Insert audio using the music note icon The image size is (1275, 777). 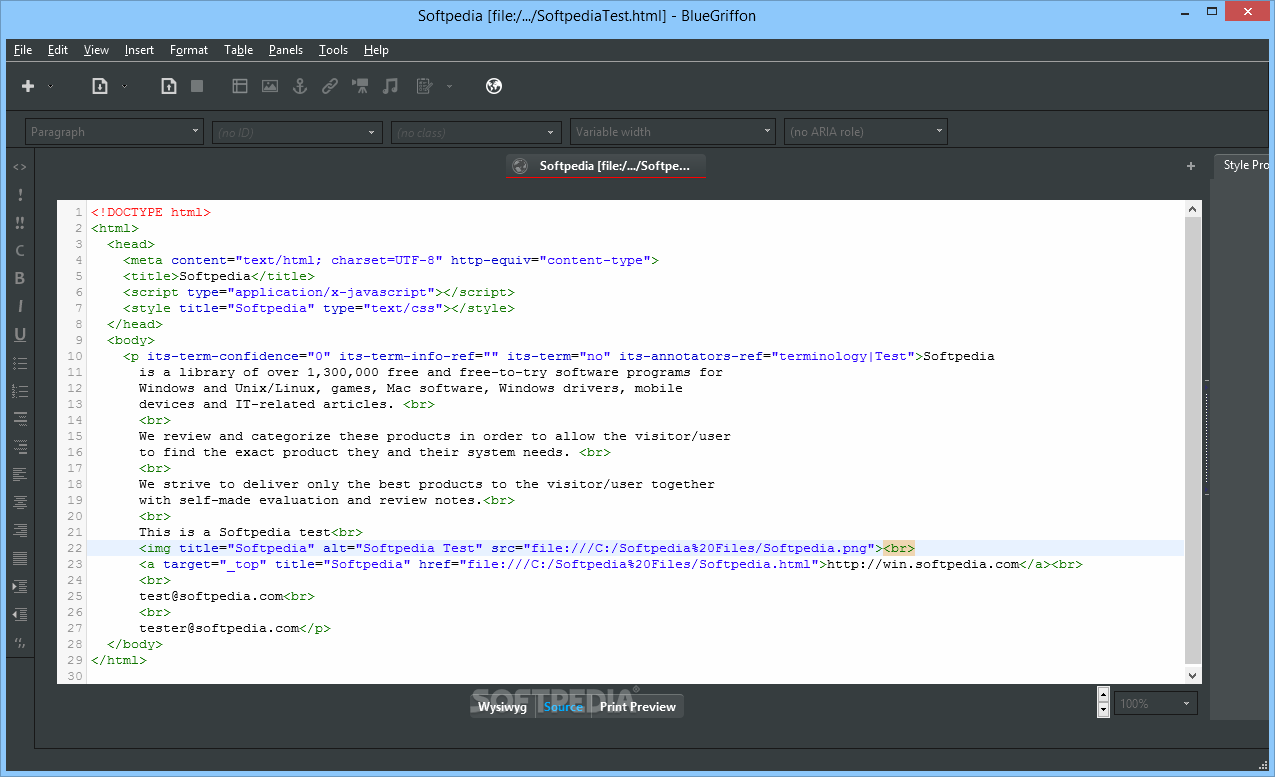pos(391,86)
